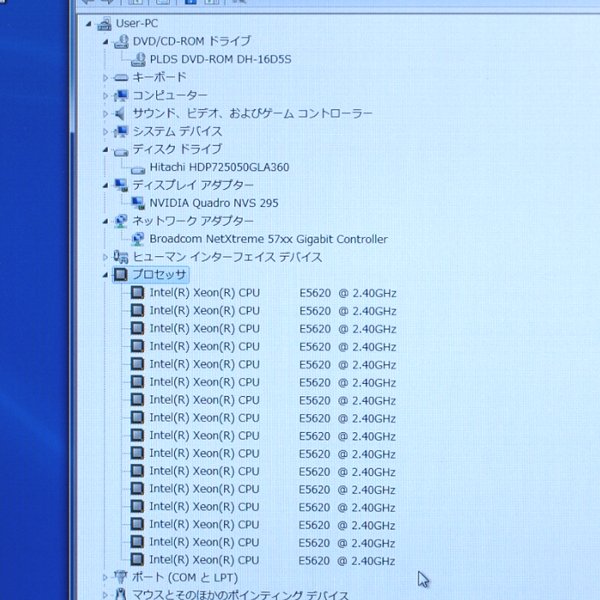Screen dimensions: 600x600
Task: Select the ディスク ドライブ label
Action: 177,149
